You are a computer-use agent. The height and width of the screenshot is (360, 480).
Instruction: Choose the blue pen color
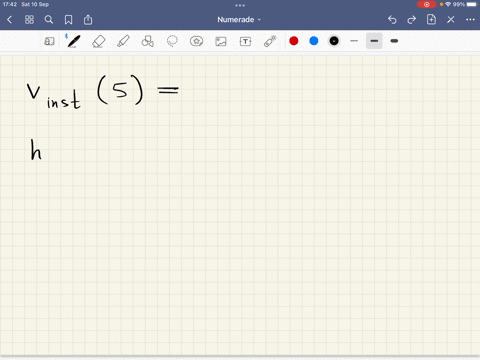(314, 41)
